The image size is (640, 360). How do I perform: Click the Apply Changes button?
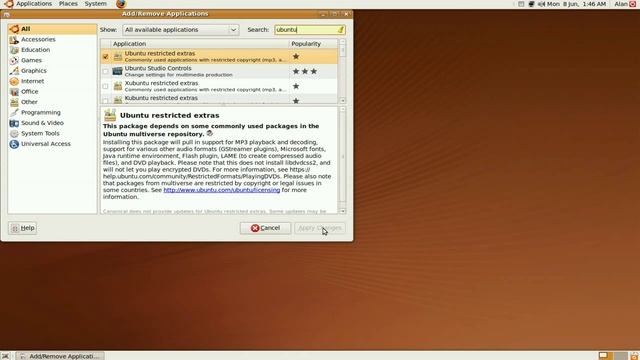(x=320, y=228)
